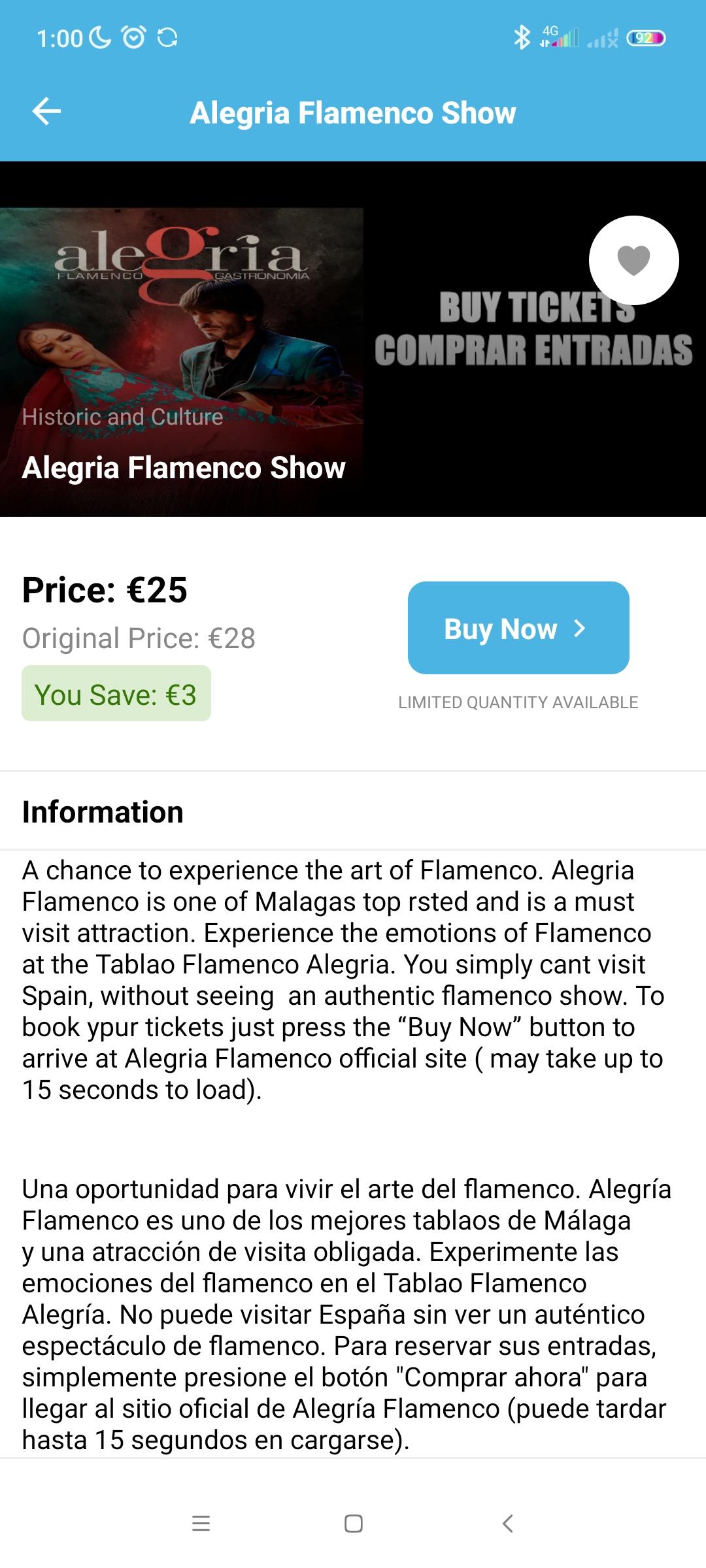Tap the Information section heading
The width and height of the screenshot is (706, 1568).
click(x=103, y=812)
